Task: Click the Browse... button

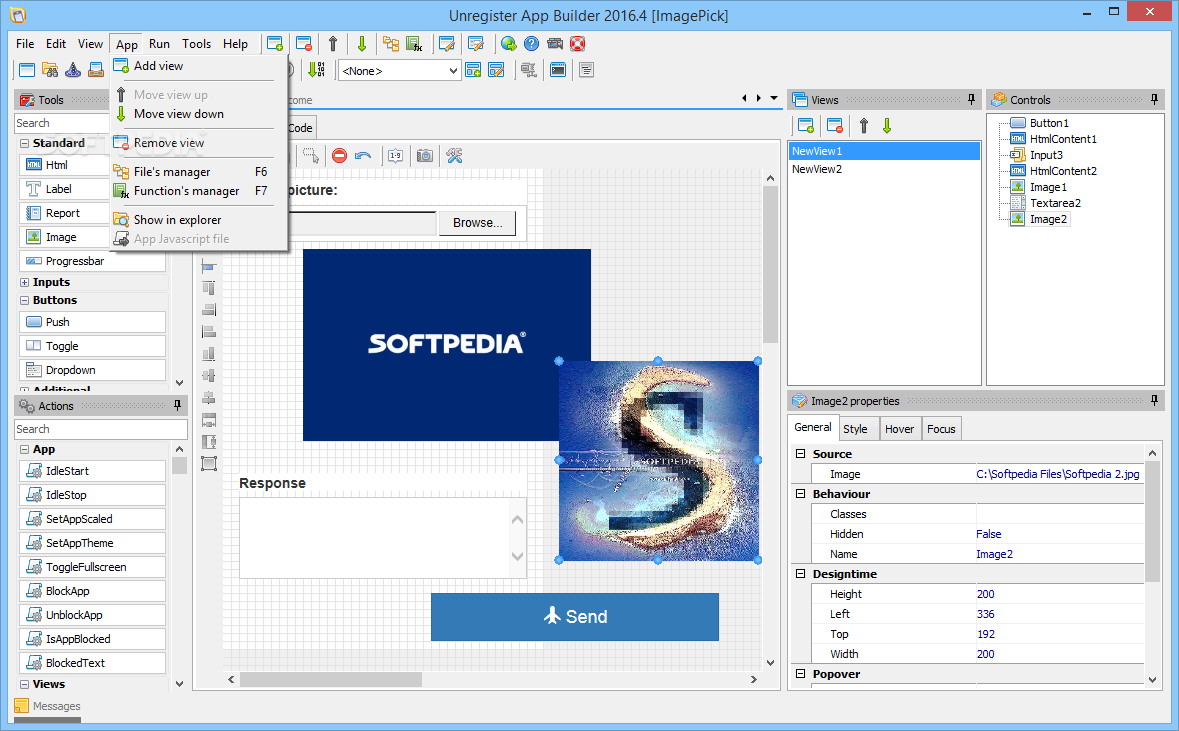Action: click(x=477, y=223)
